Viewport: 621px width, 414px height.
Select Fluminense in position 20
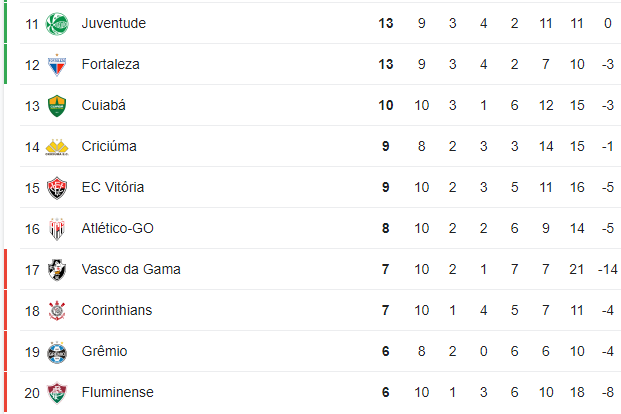point(118,392)
